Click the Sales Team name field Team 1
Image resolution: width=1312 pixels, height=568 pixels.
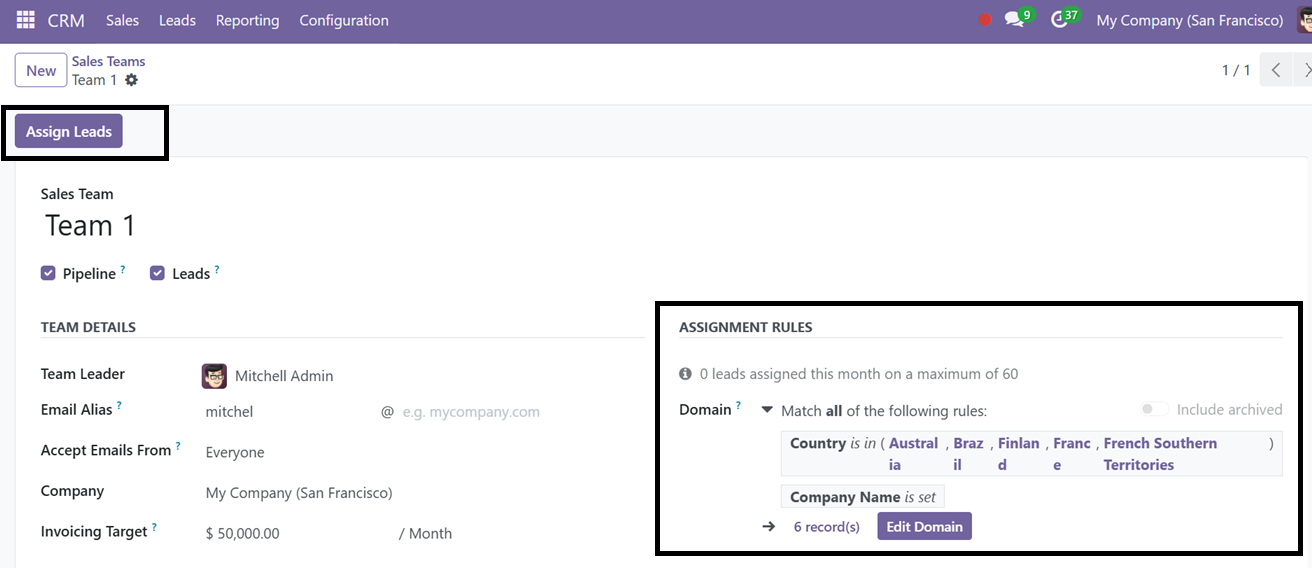click(90, 225)
